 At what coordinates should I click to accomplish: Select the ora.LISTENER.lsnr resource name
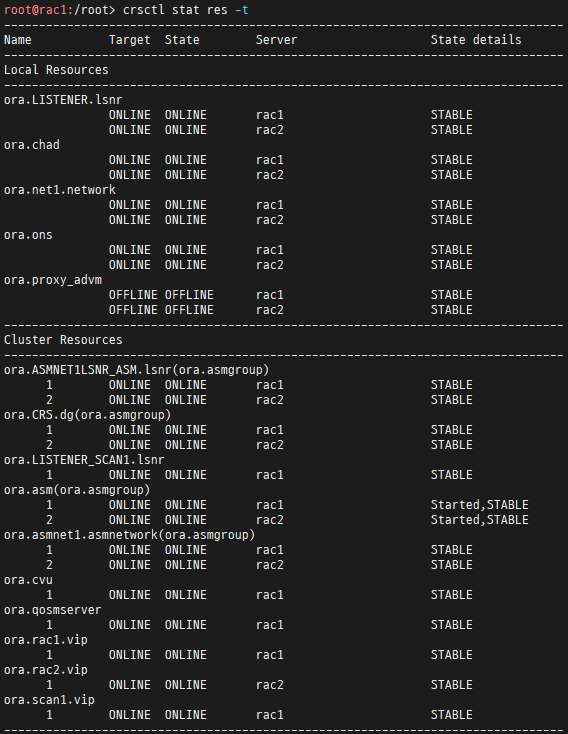[x=63, y=100]
